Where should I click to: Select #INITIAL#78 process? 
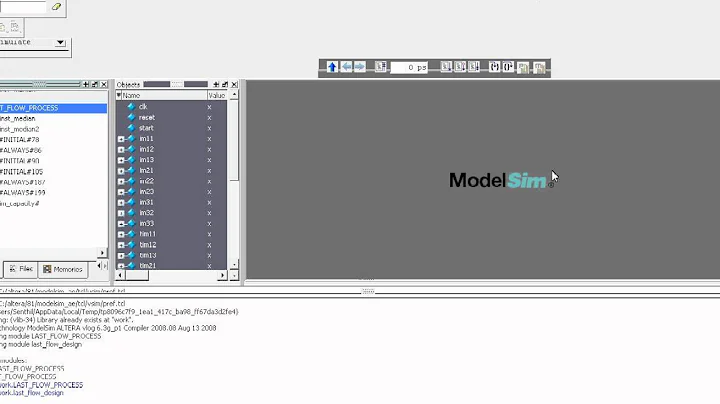[x=19, y=140]
